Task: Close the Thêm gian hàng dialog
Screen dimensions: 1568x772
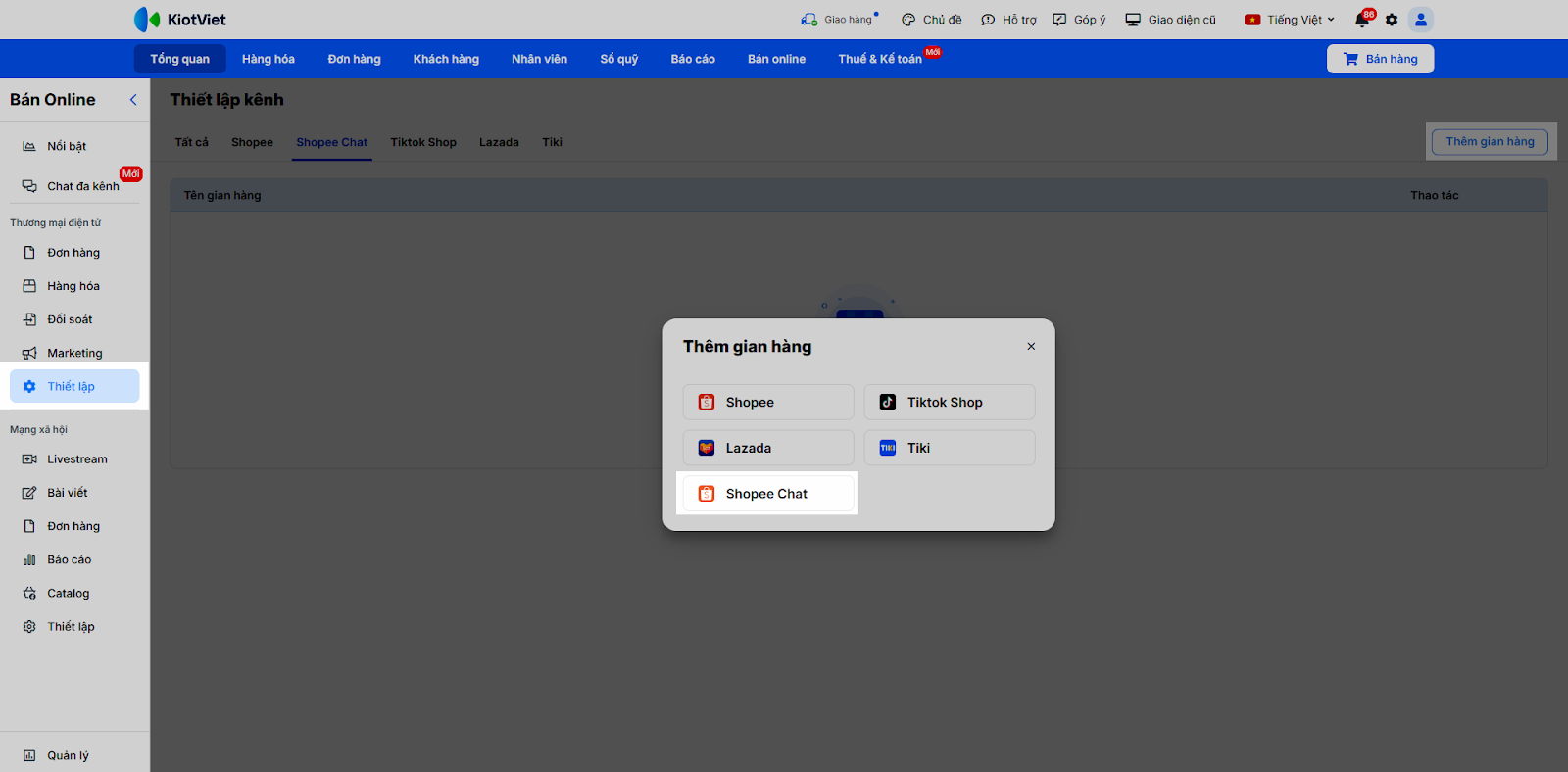Action: (1031, 346)
